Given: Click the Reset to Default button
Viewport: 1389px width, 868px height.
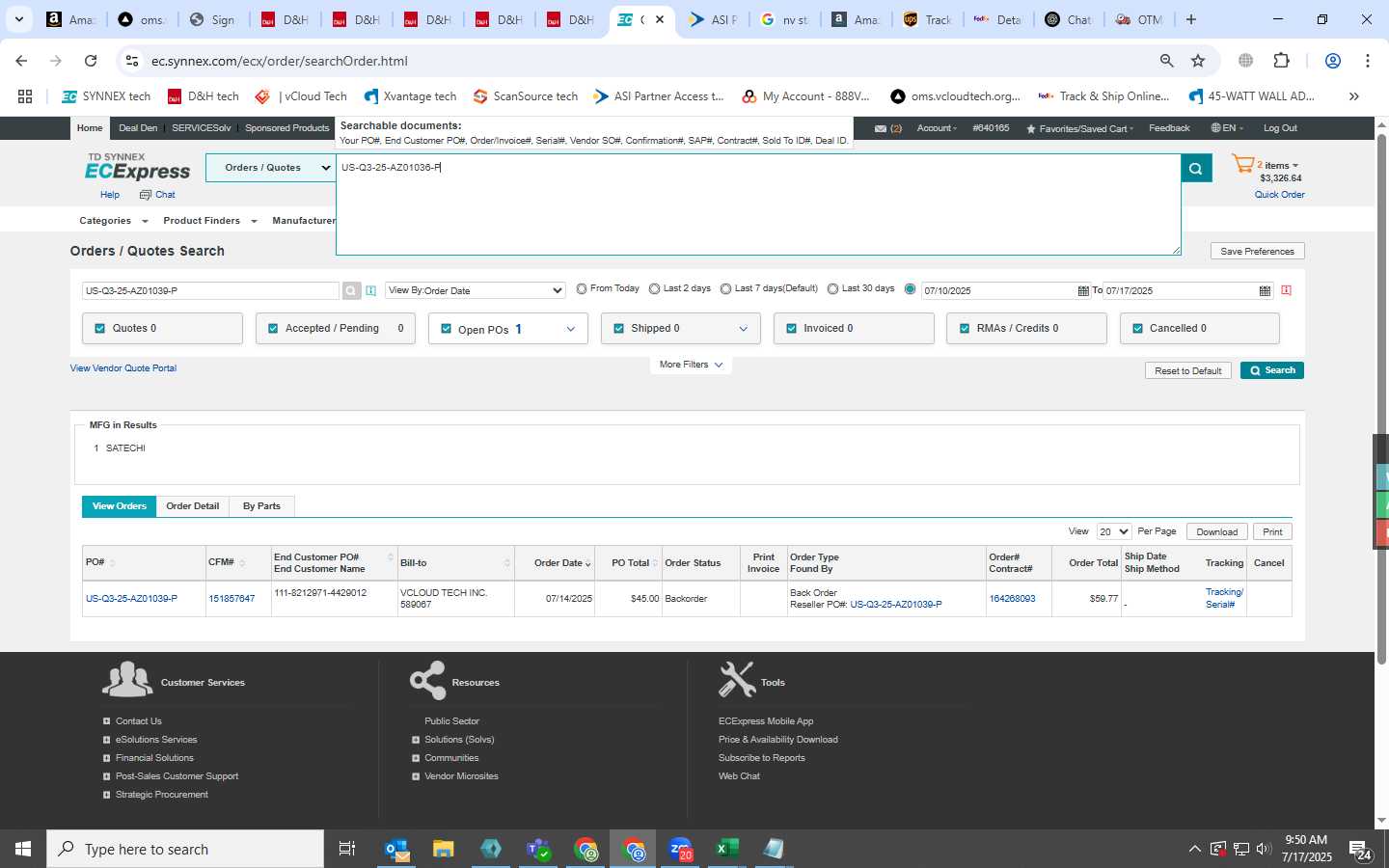Looking at the screenshot, I should [x=1187, y=370].
